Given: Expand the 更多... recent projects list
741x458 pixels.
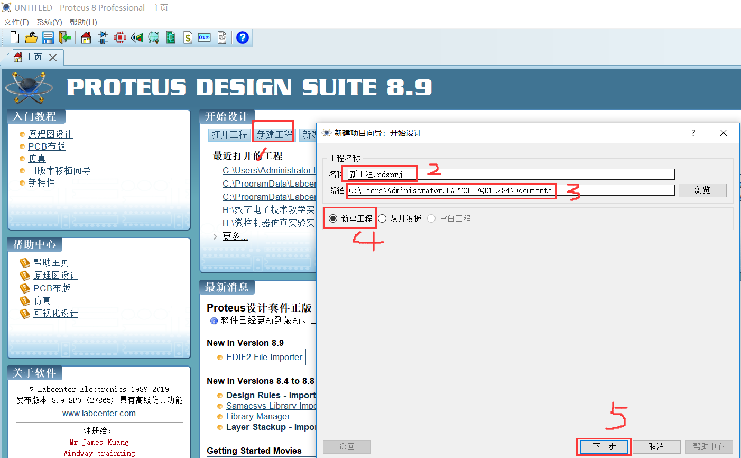Looking at the screenshot, I should coord(235,236).
